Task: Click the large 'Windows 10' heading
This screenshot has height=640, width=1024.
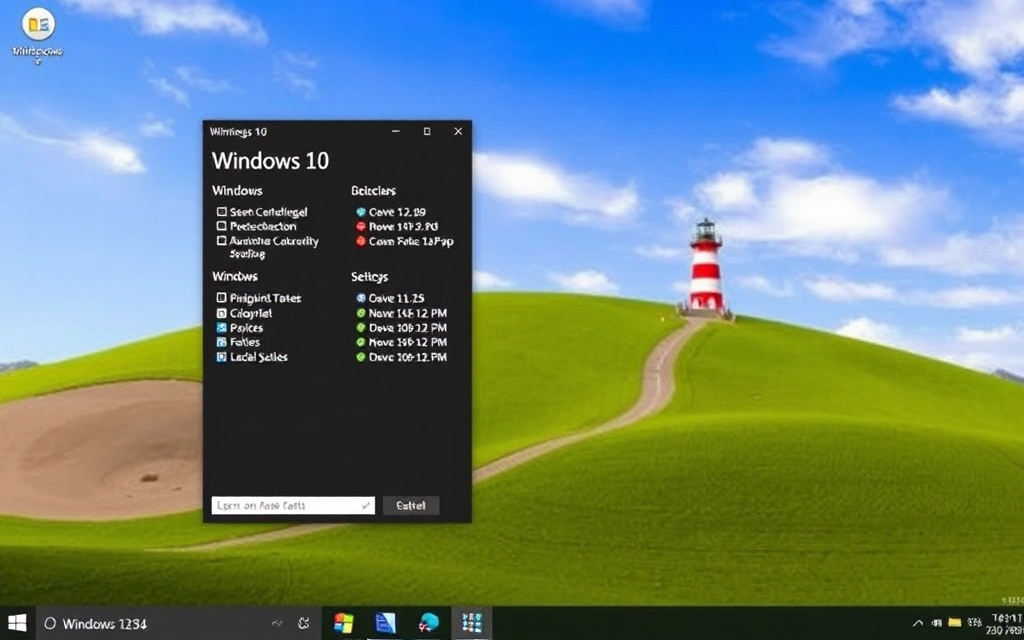Action: click(270, 161)
